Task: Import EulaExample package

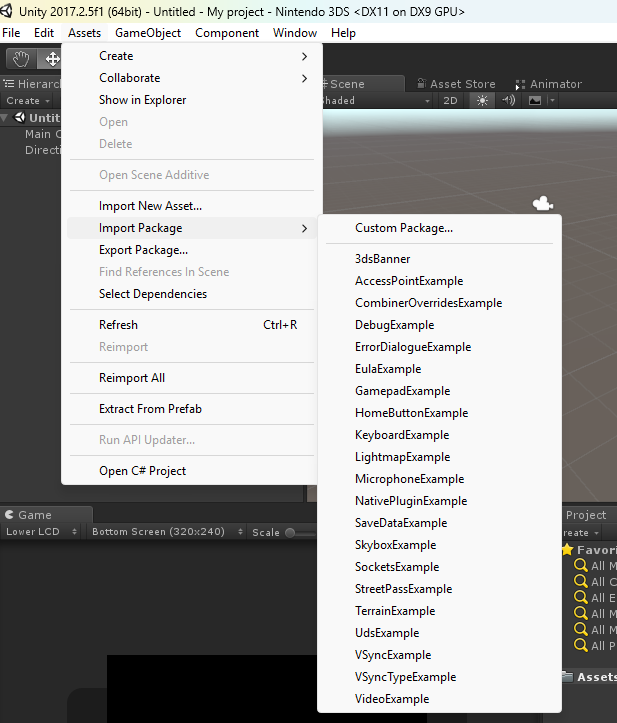Action: click(439, 369)
